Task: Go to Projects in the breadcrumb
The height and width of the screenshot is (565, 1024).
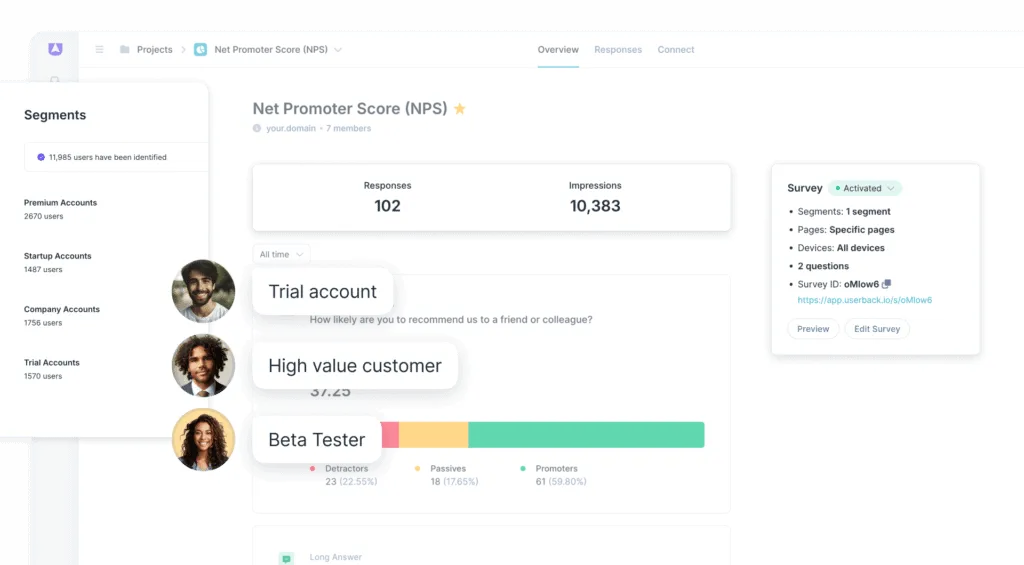Action: click(155, 50)
